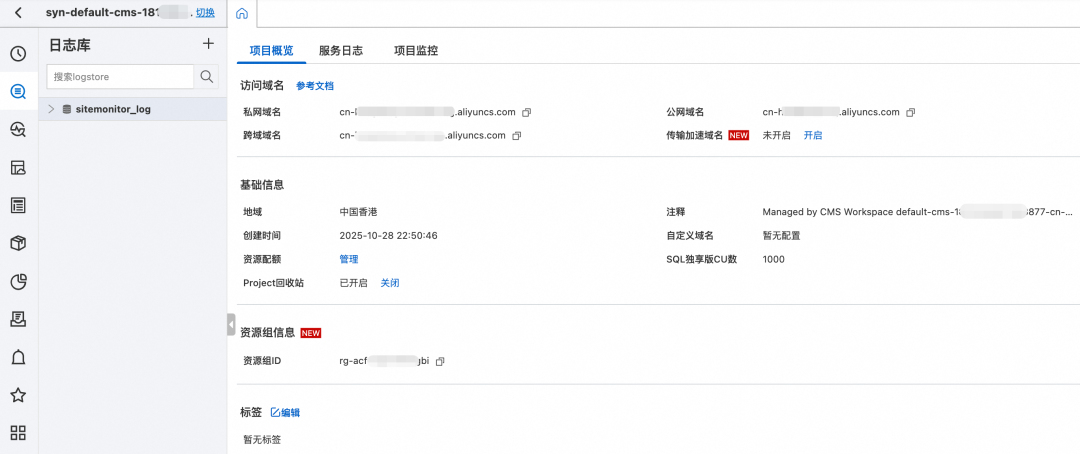The image size is (1080, 454).
Task: Add a logstore with plus icon
Action: (208, 44)
